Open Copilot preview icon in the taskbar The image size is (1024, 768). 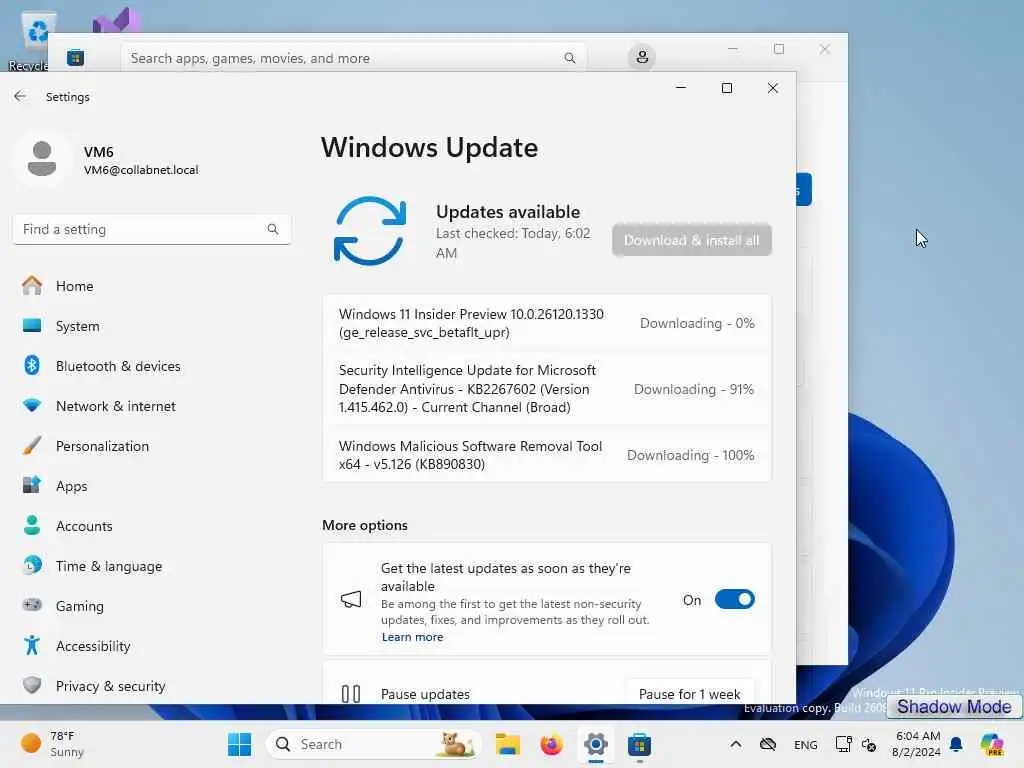click(992, 744)
